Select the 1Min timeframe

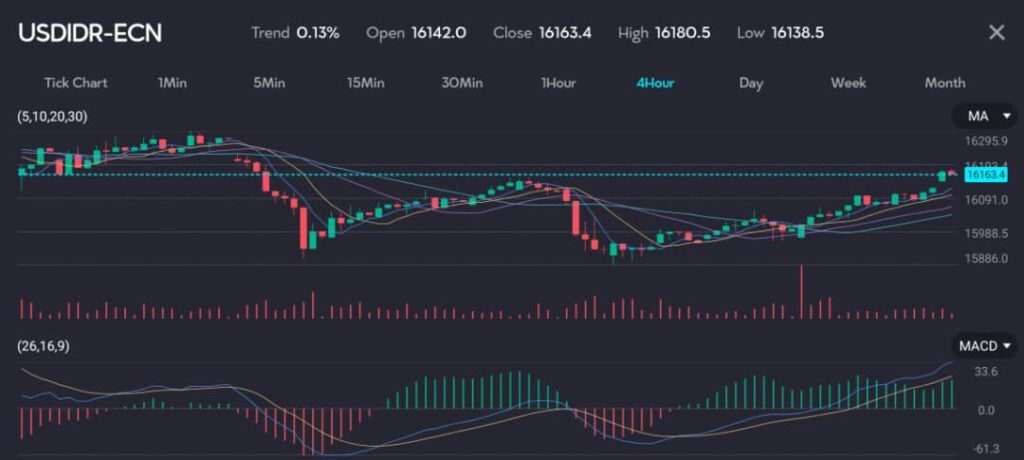[172, 83]
